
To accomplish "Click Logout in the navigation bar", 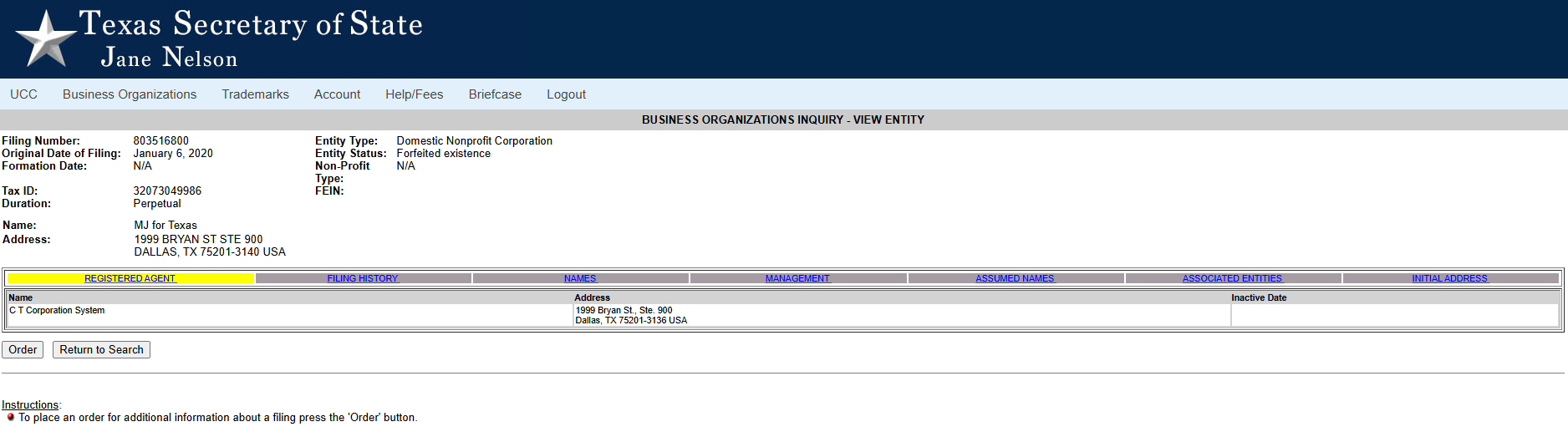I will pos(566,94).
